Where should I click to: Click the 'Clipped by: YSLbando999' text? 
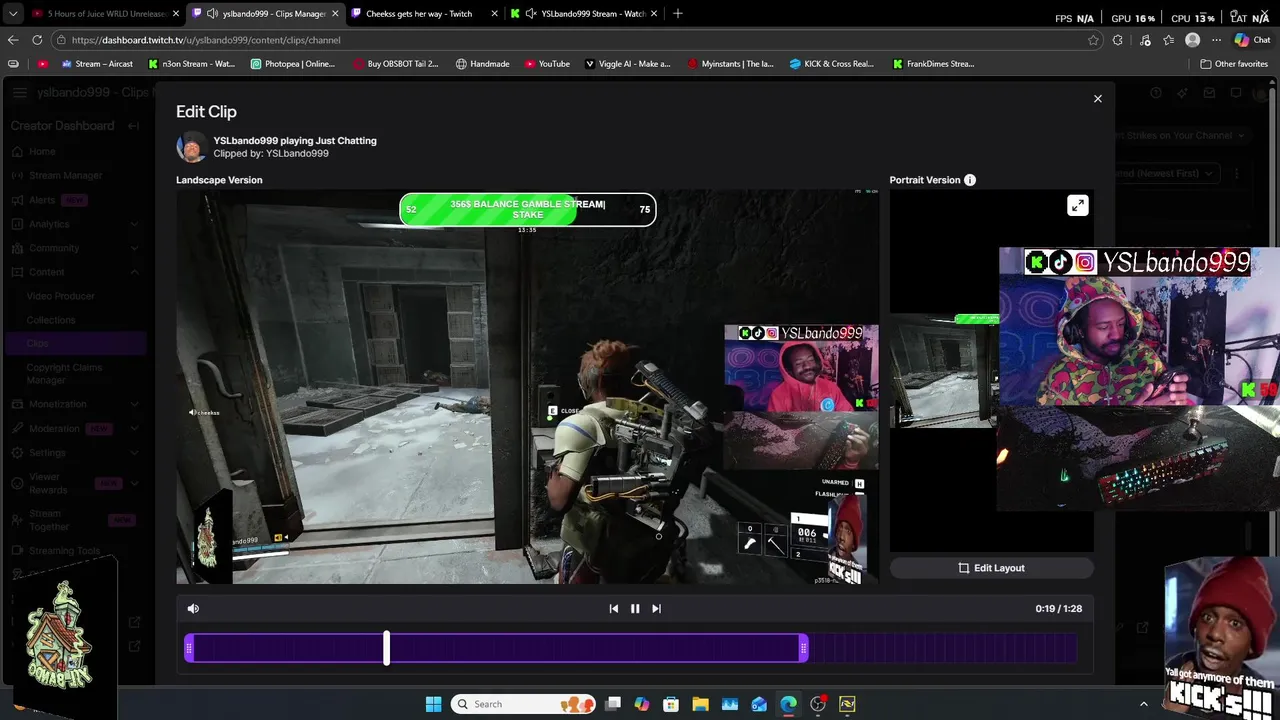click(270, 153)
